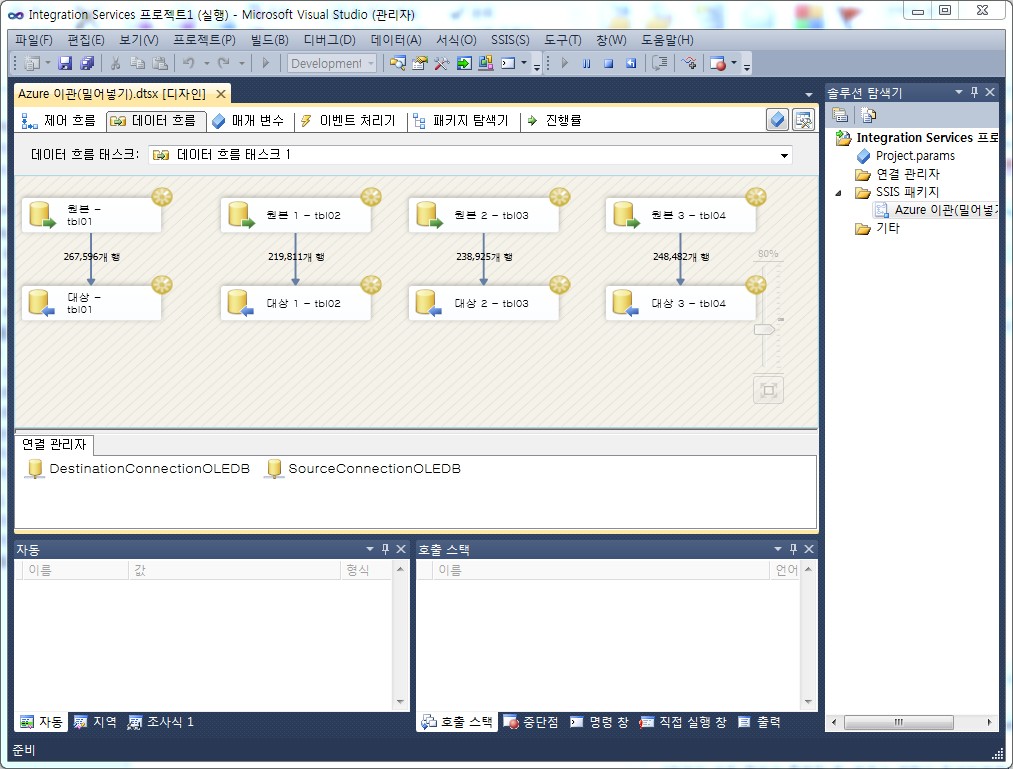Collapse the SSIS 패키지 folder node

839,193
